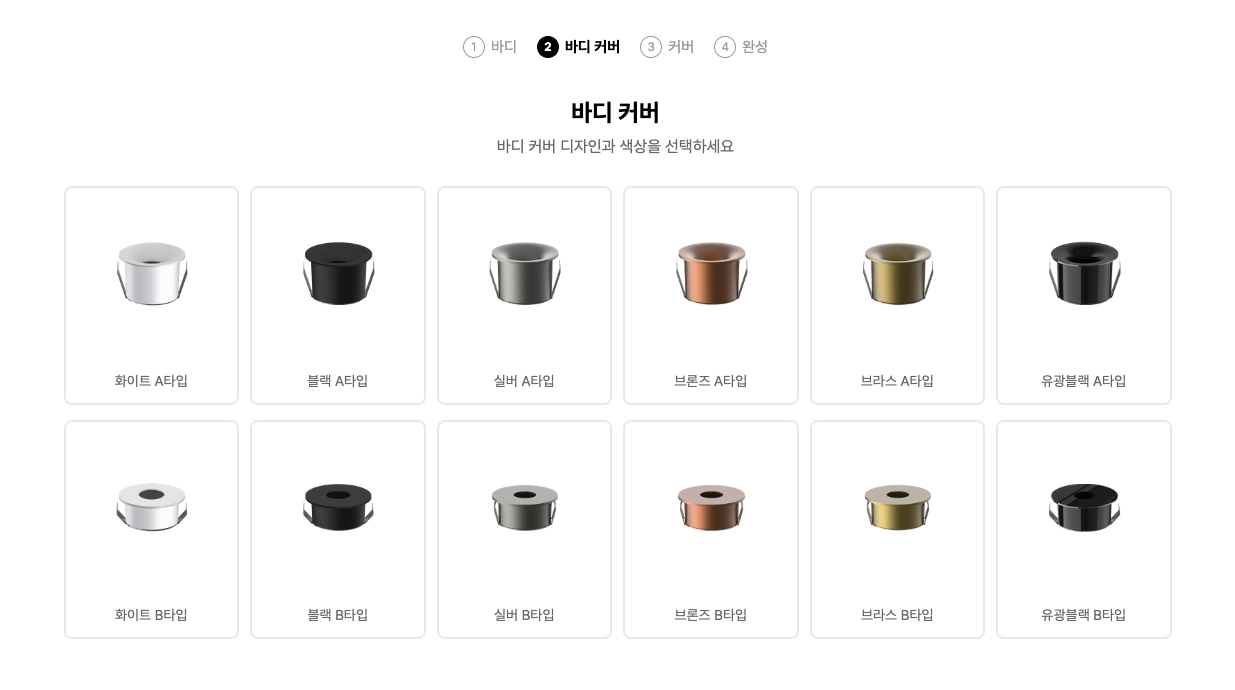Jump to step 3 커버
1235x690 pixels.
point(667,47)
